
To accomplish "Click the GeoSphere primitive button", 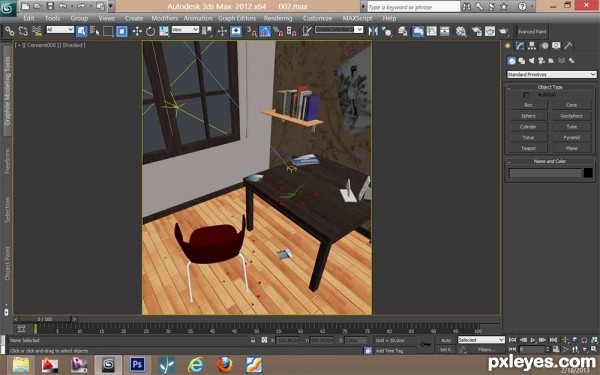I will point(572,116).
